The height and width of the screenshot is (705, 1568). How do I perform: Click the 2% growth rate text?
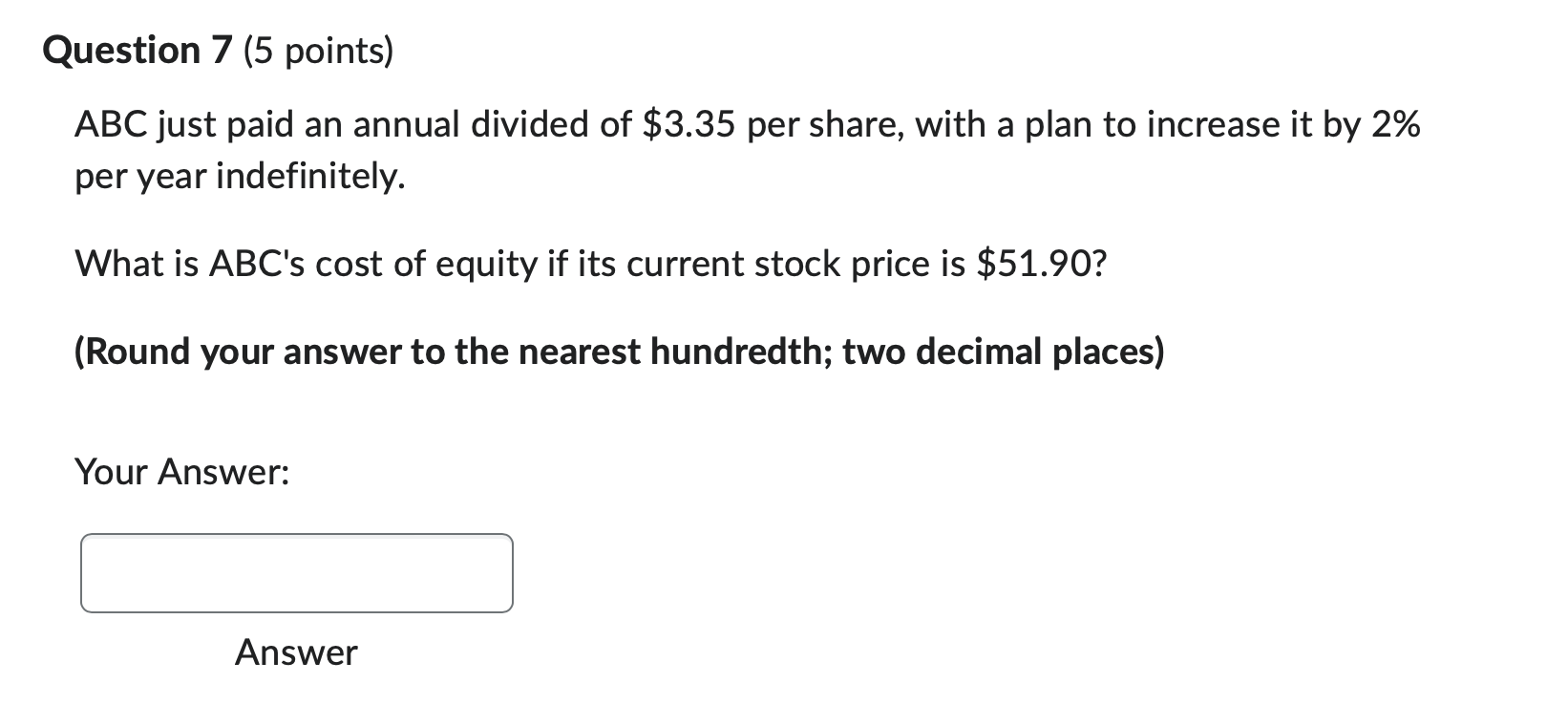click(x=1397, y=122)
